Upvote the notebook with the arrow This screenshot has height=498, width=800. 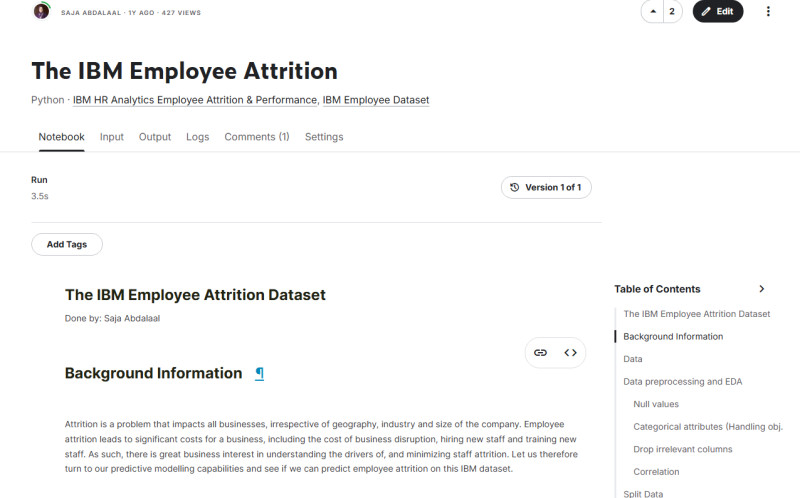point(654,12)
